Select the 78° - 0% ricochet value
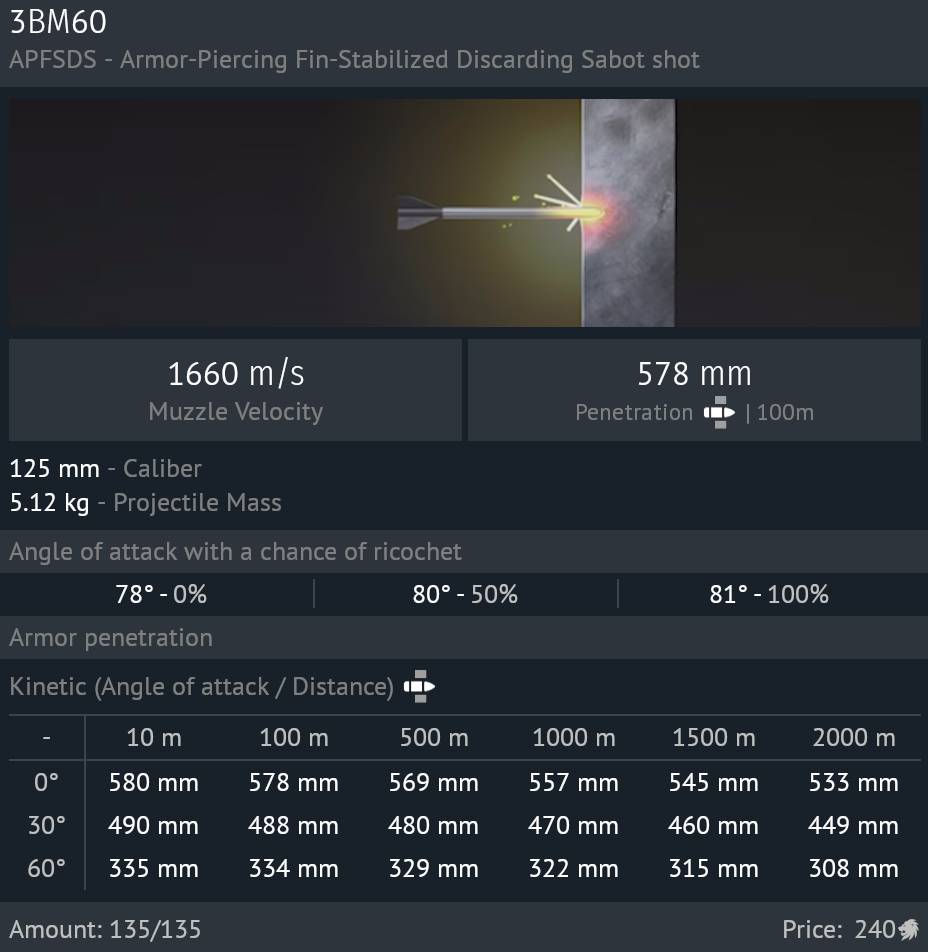This screenshot has height=952, width=928. [160, 594]
